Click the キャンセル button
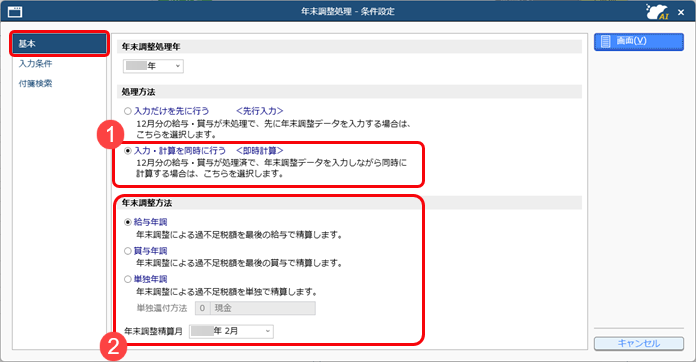Screen dimensions: 696x362 click(639, 343)
